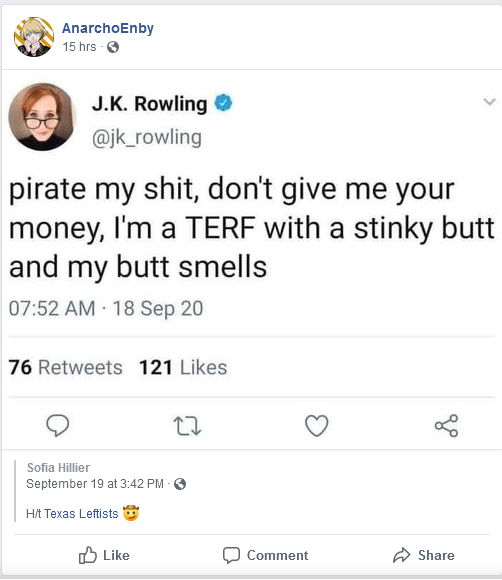Expand the tweet options chevron dropdown
Screen dimensions: 502x580
coord(489,101)
